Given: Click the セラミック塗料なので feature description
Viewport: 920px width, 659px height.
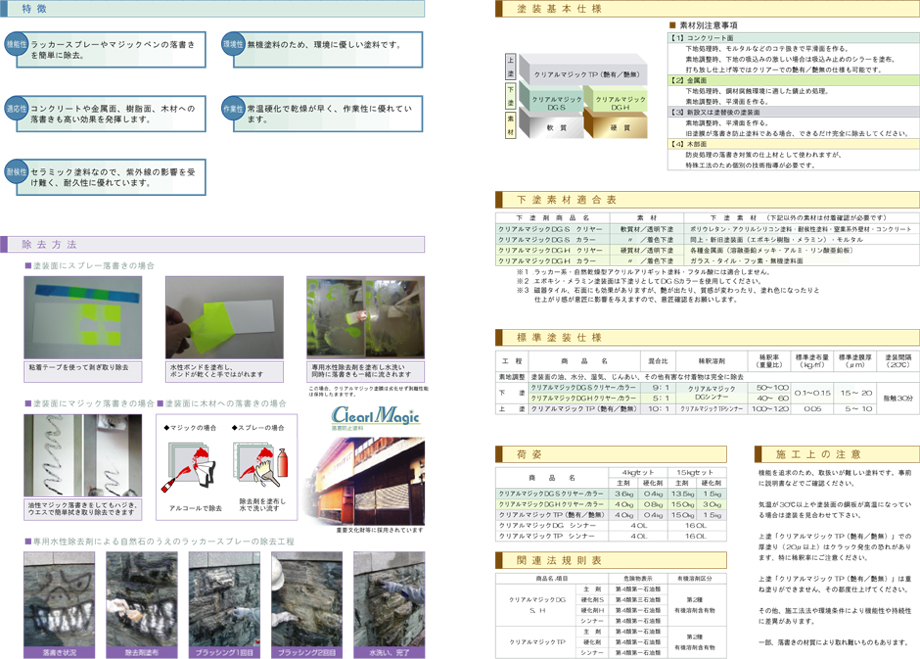Looking at the screenshot, I should pos(113,177).
